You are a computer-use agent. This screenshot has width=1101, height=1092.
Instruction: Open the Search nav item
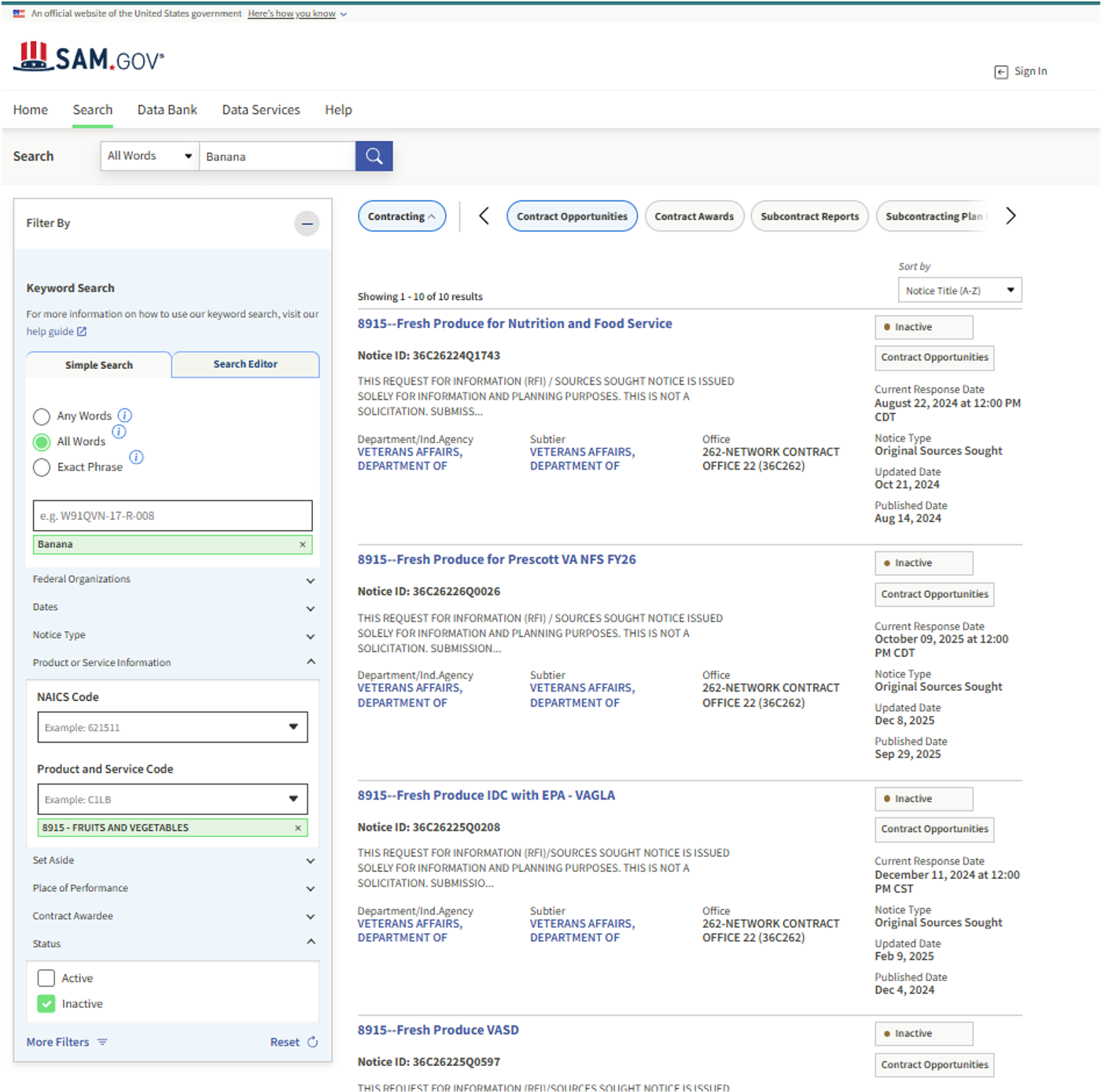tap(93, 110)
